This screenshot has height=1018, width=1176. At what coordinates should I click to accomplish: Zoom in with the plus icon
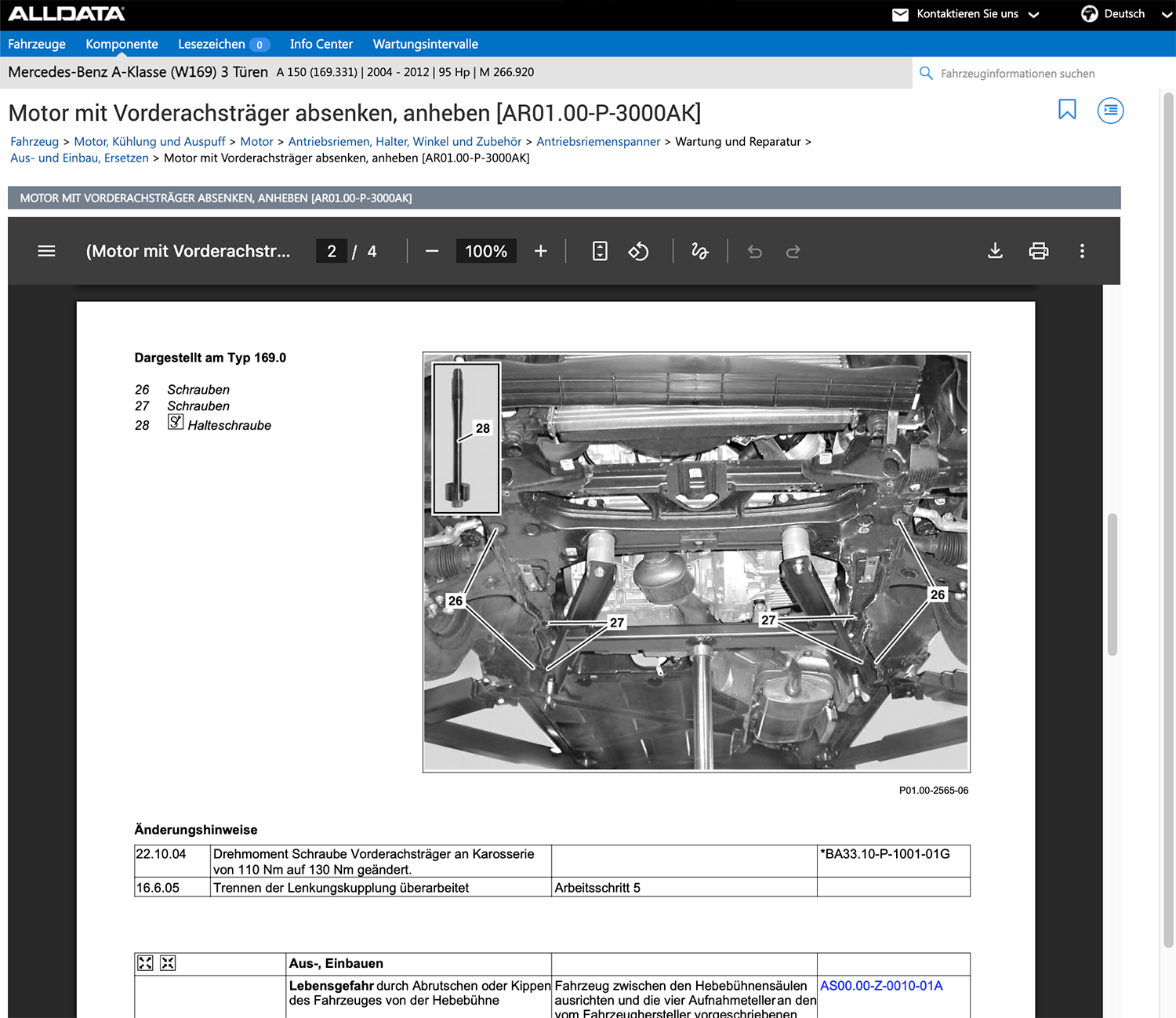(x=540, y=251)
